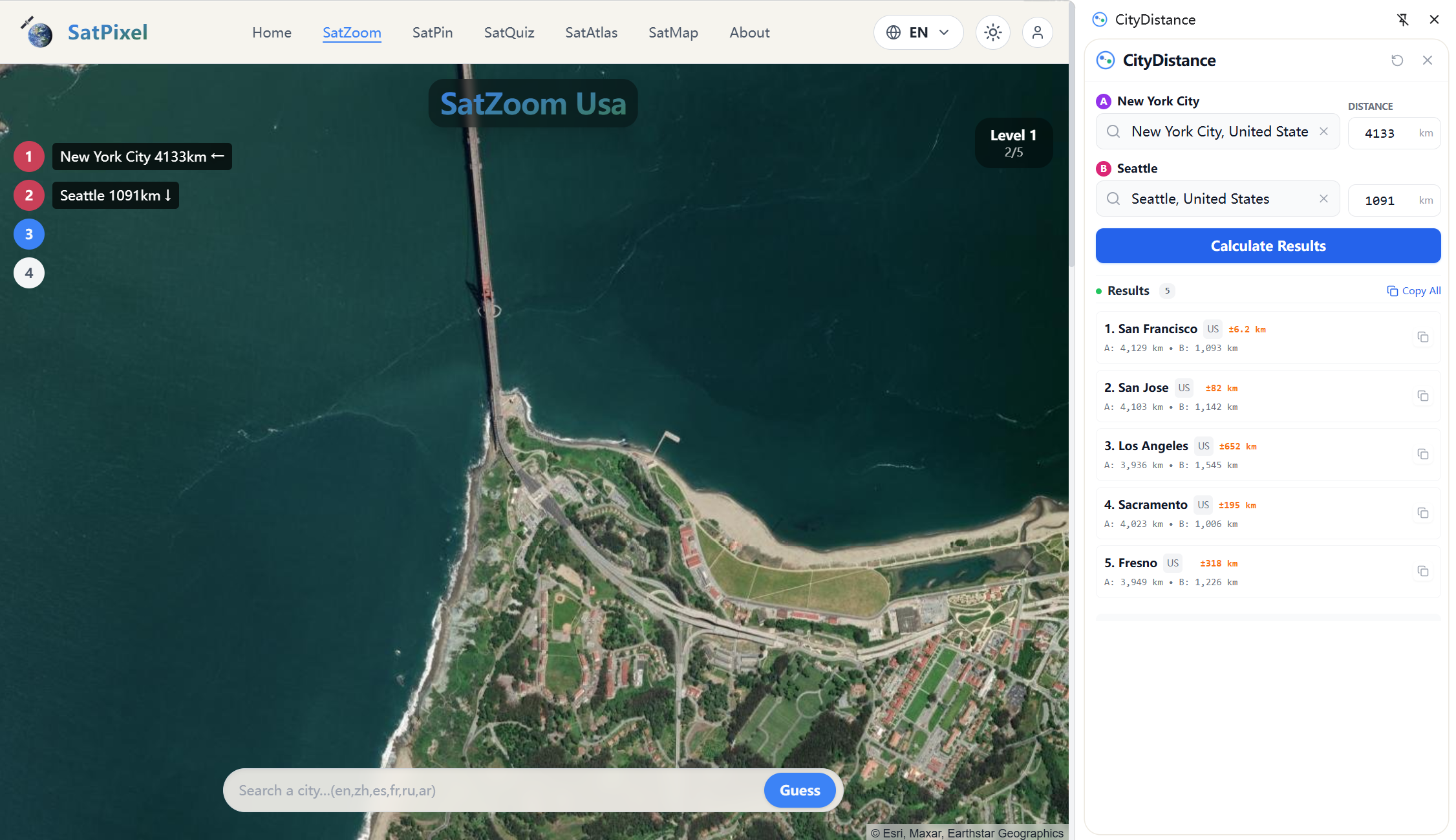Copy the Fresno result
The width and height of the screenshot is (1456, 840).
coord(1423,571)
